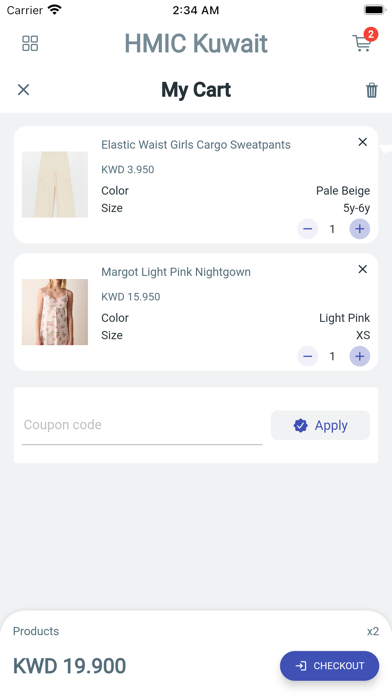The image size is (392, 696).
Task: Open the categories grid menu icon
Action: click(x=30, y=43)
